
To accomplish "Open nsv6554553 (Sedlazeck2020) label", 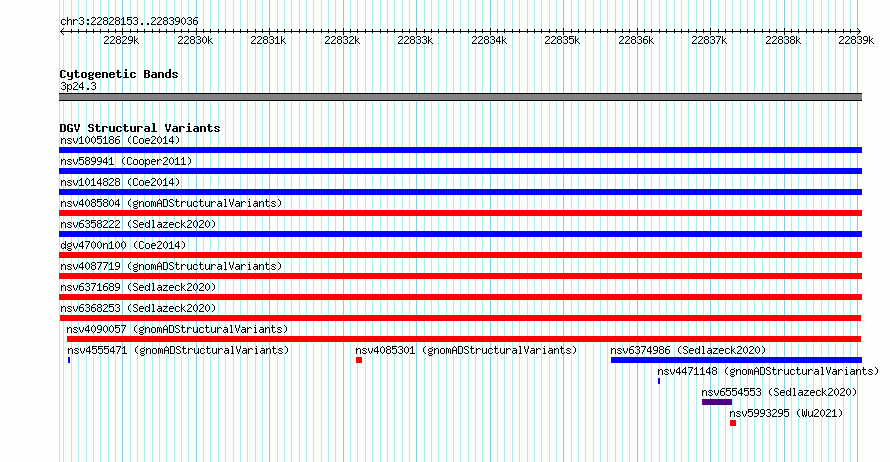I will [x=779, y=392].
